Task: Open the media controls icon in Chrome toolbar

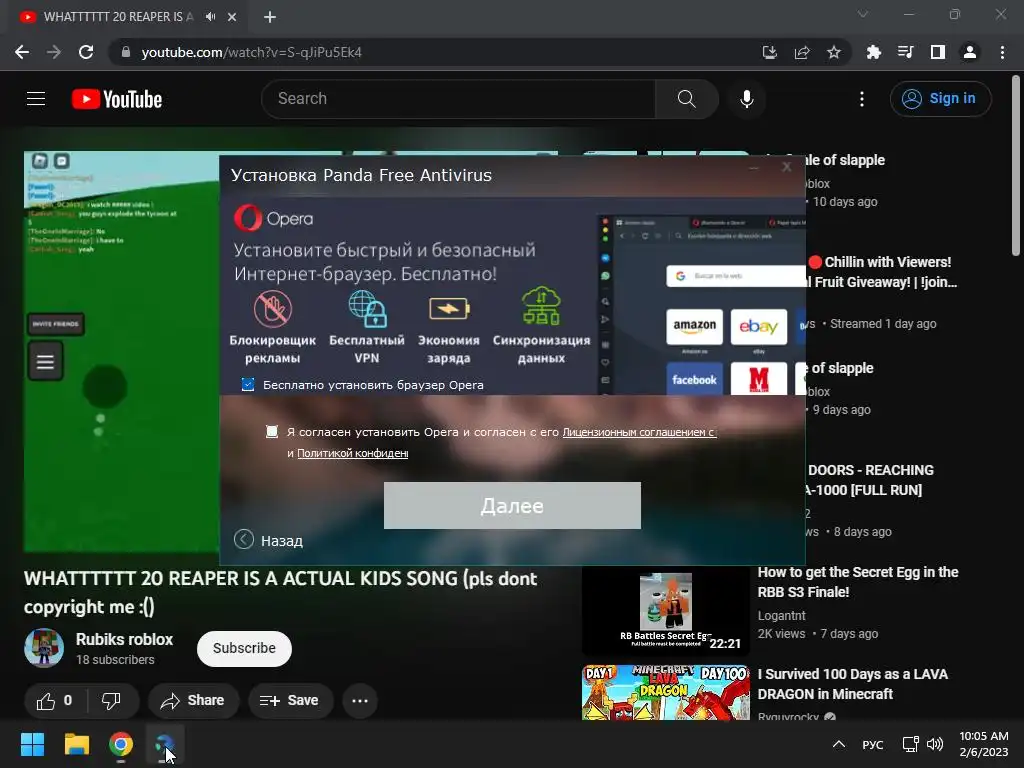Action: pyautogui.click(x=905, y=52)
